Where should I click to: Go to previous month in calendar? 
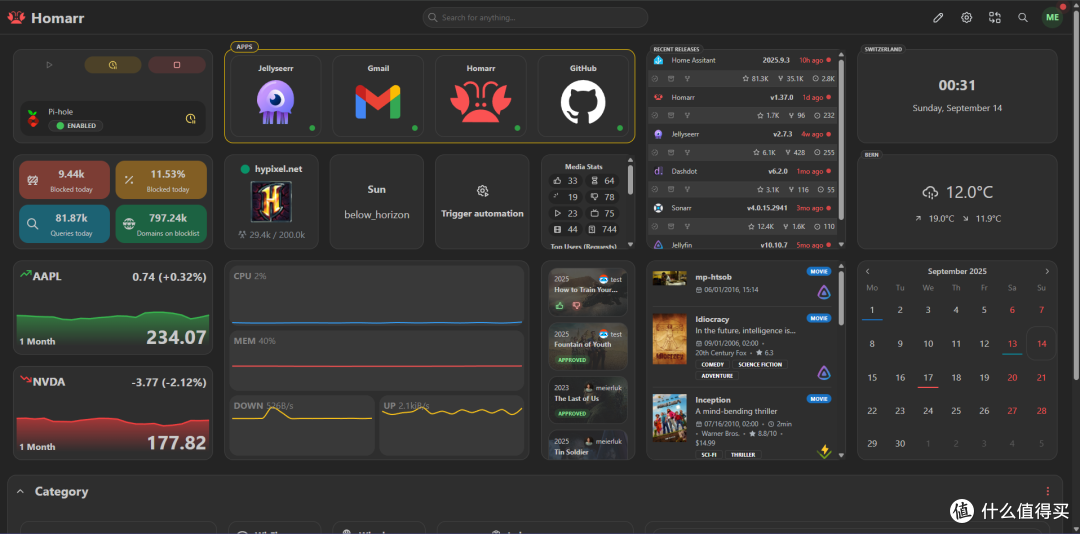click(867, 271)
